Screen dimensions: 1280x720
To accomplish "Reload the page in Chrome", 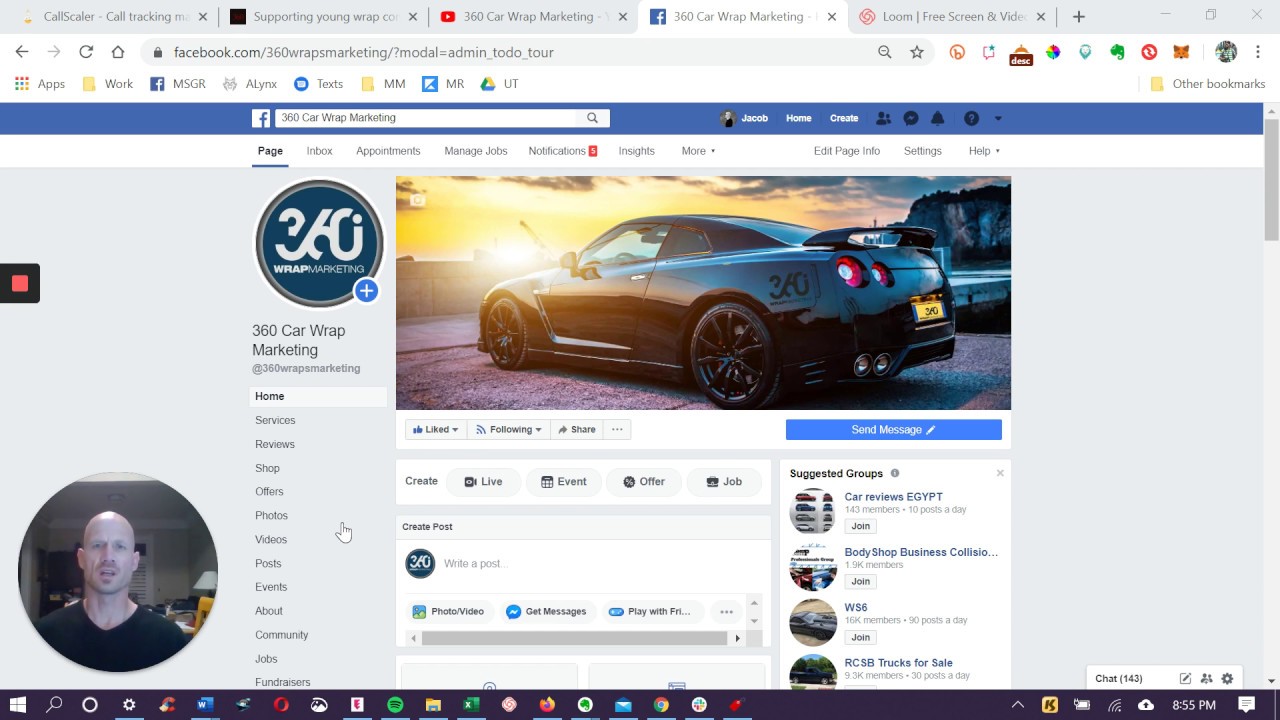I will [86, 52].
